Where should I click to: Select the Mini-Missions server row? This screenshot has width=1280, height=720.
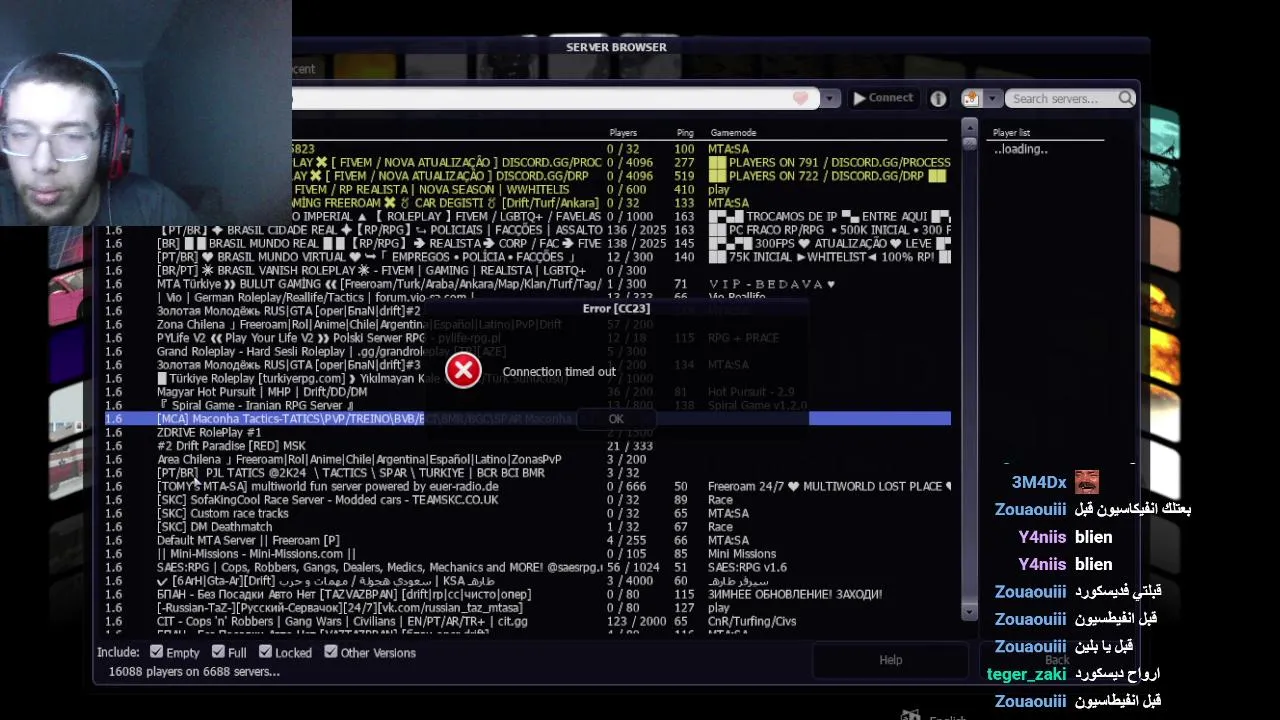[x=528, y=553]
